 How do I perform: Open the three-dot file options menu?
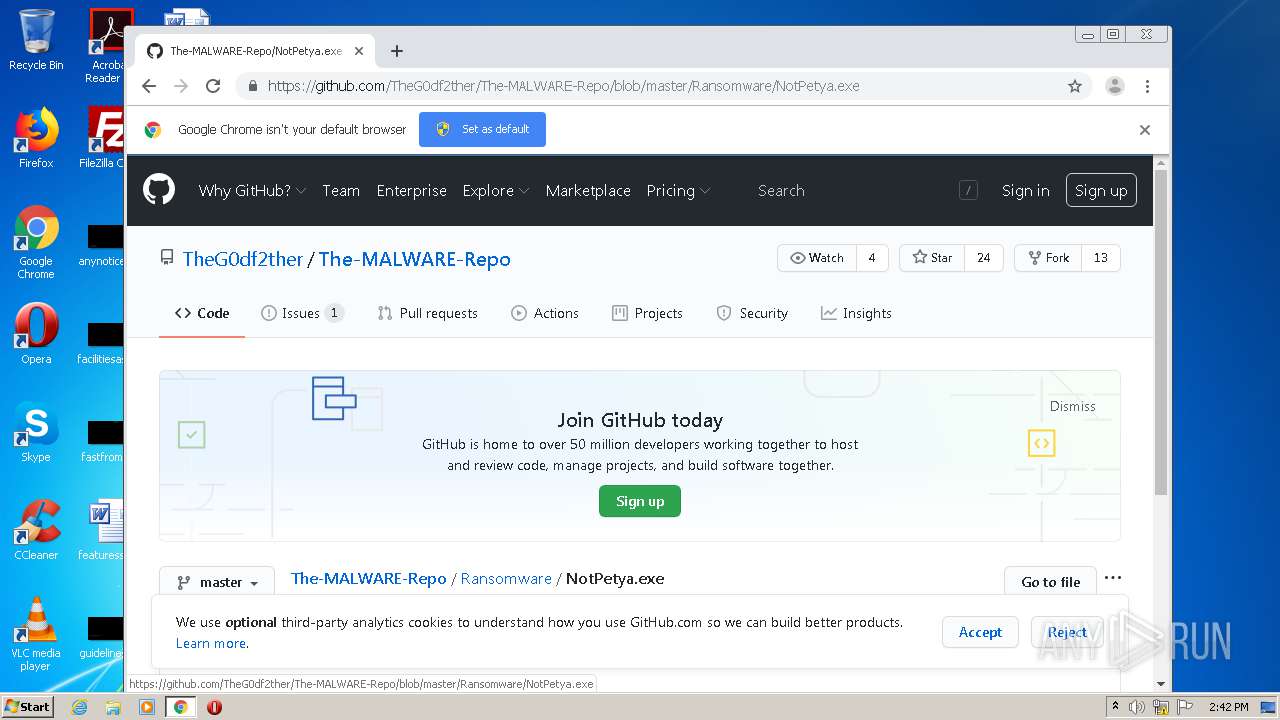1113,578
